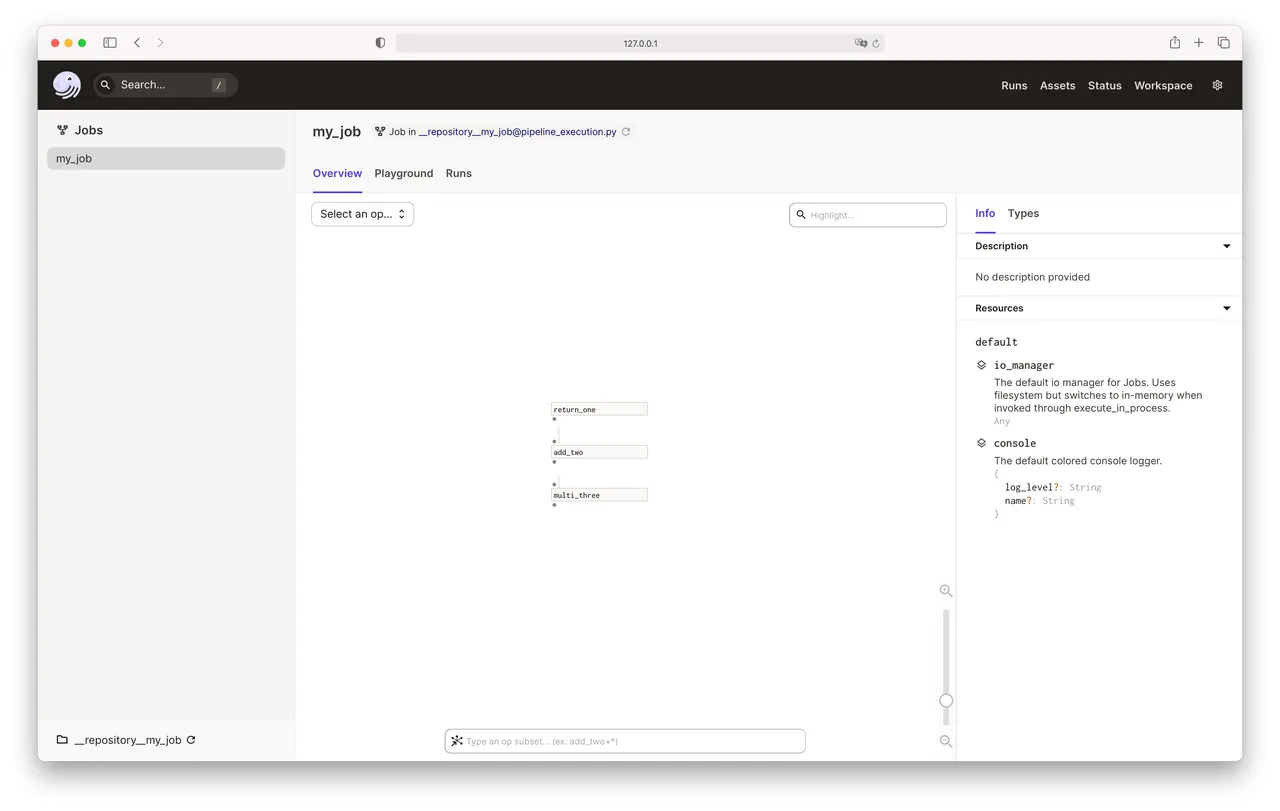Collapse the Resources section

coord(1227,308)
